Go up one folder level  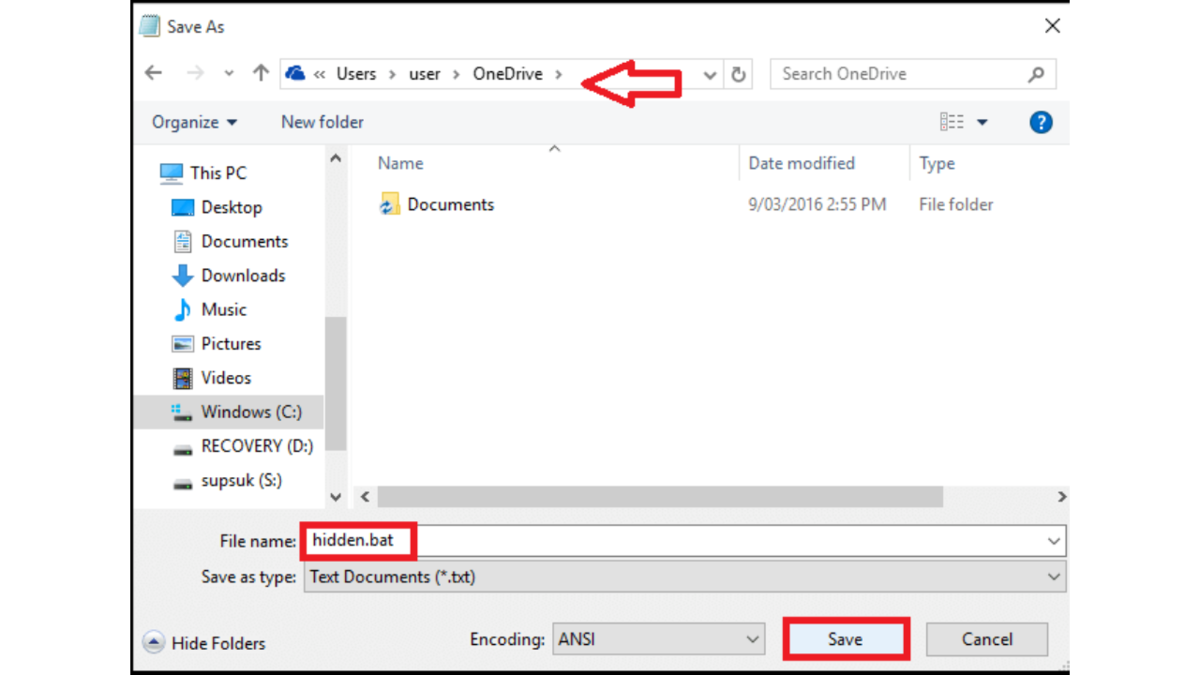[x=259, y=73]
